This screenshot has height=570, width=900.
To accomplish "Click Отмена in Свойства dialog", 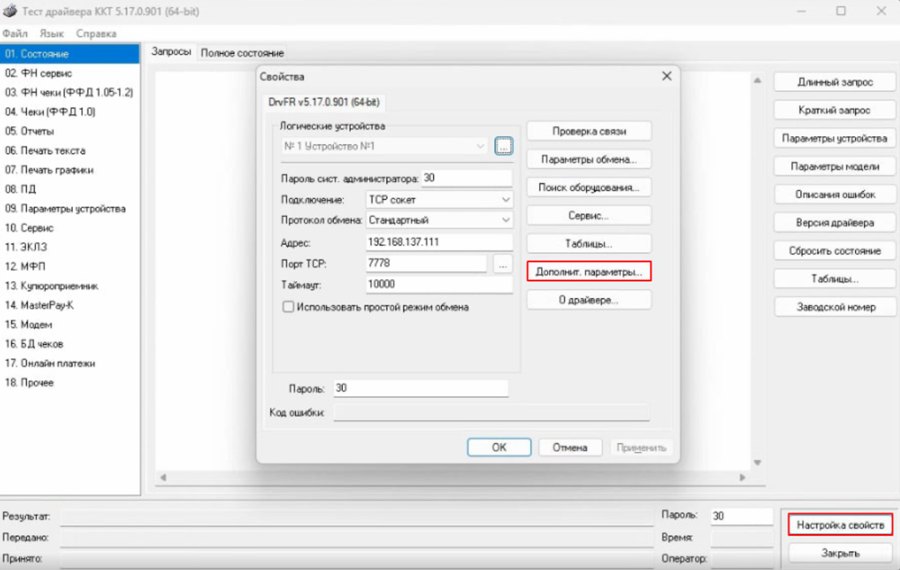I will (x=570, y=447).
